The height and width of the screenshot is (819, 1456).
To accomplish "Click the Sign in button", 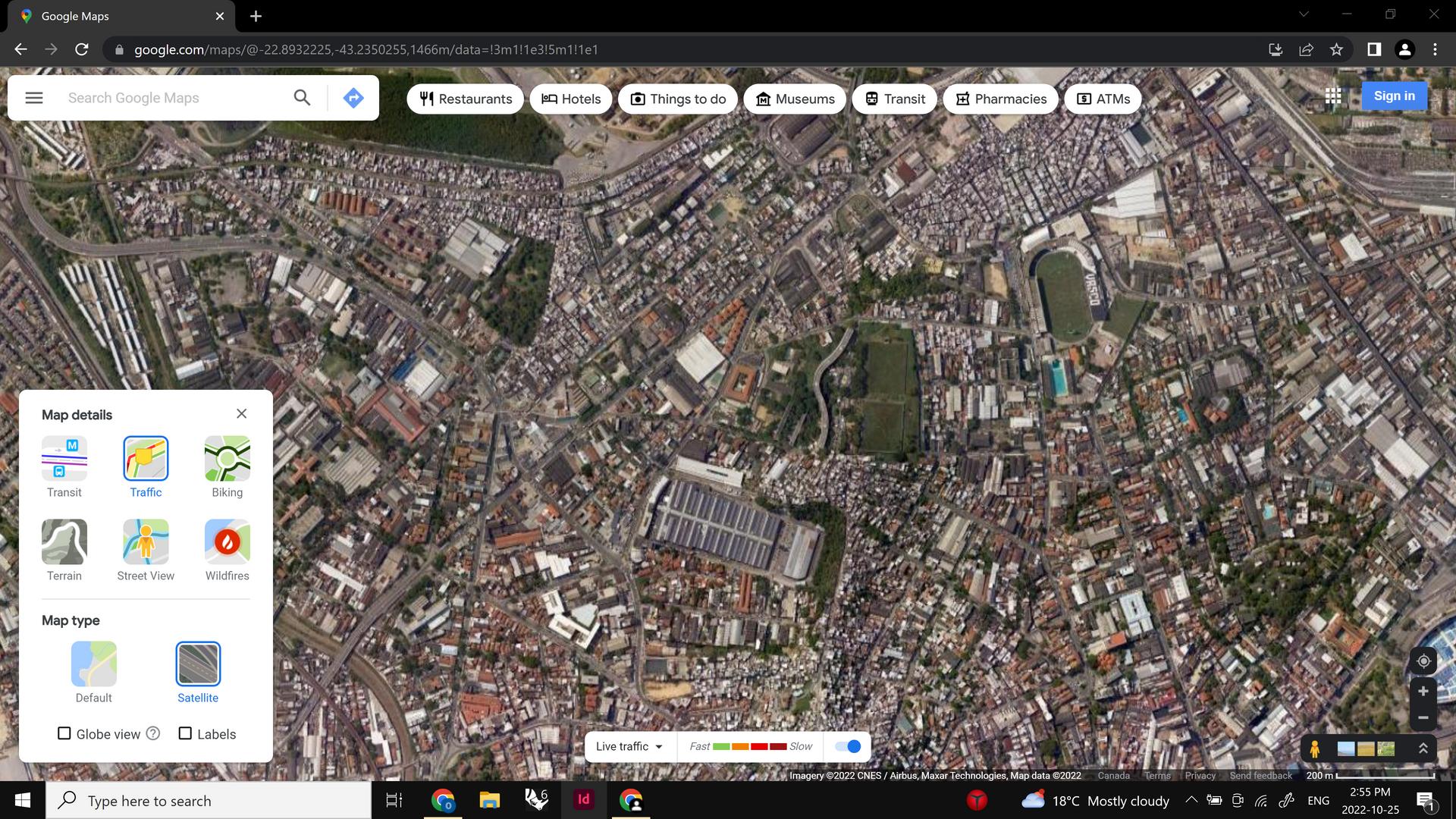I will click(x=1394, y=96).
